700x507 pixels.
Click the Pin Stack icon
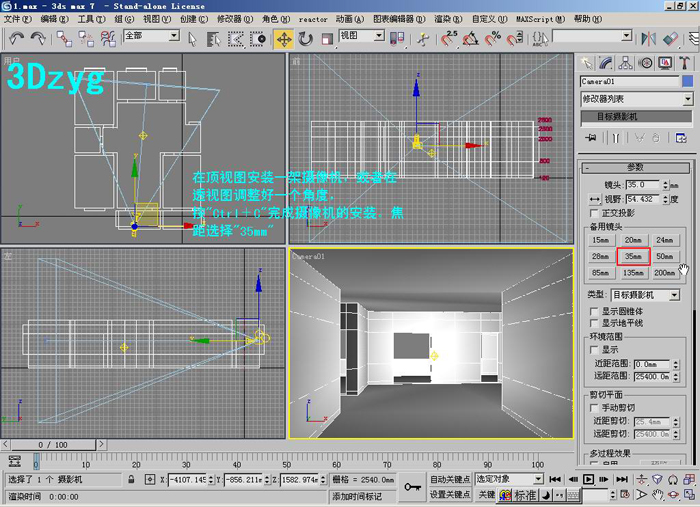coord(591,138)
